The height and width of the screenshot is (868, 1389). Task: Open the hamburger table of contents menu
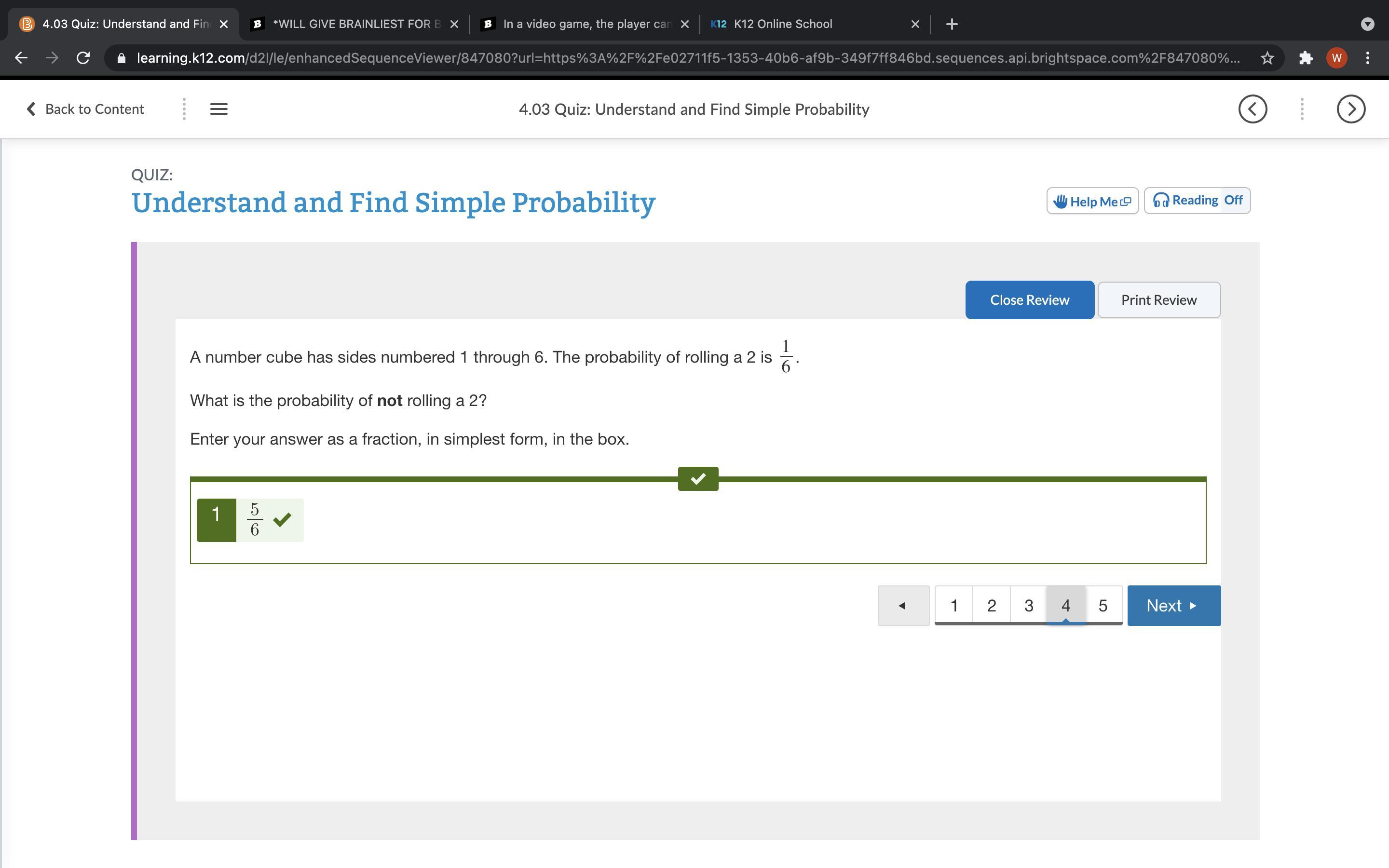coord(218,109)
